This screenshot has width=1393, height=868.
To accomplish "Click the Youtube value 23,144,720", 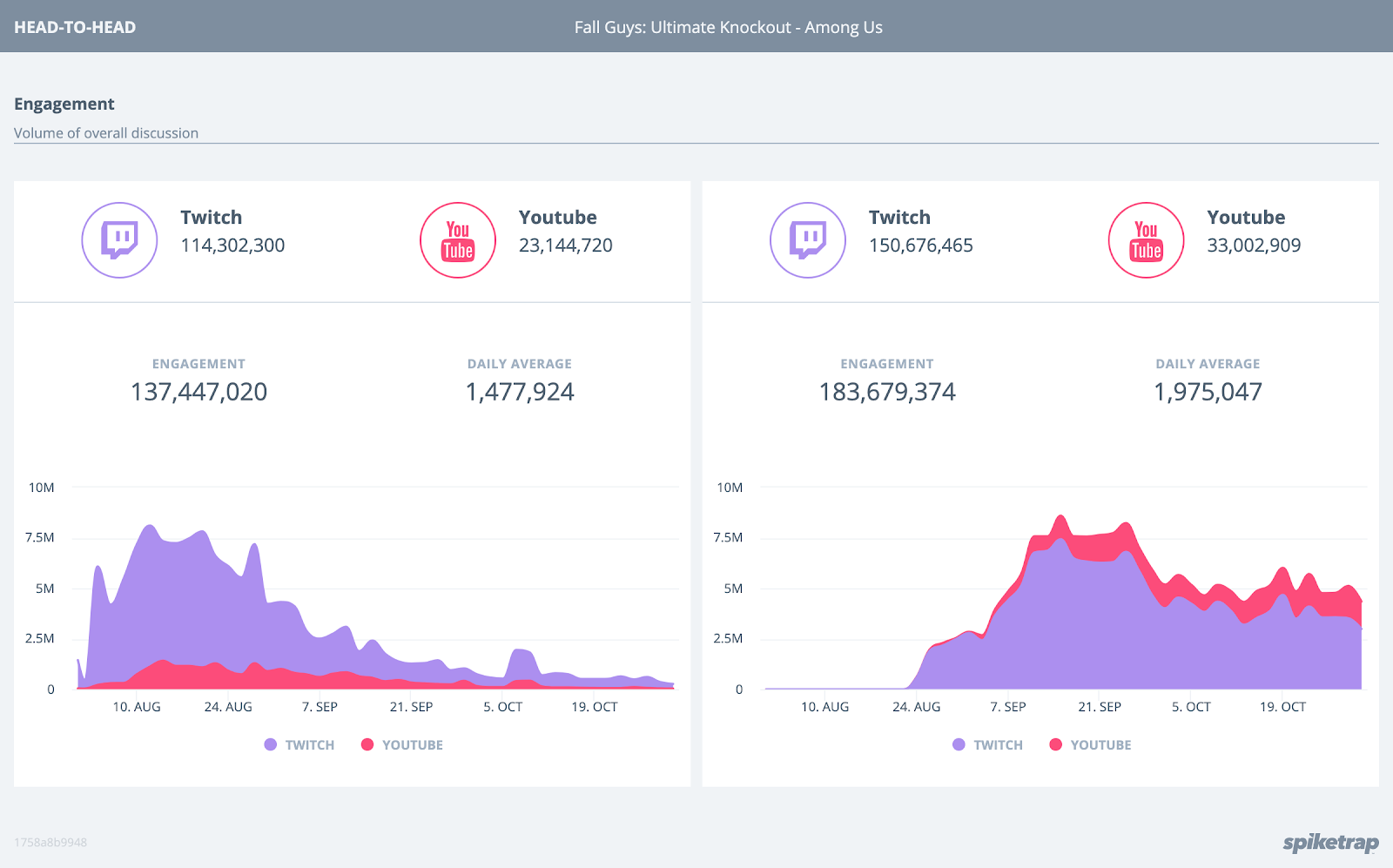I will click(566, 246).
